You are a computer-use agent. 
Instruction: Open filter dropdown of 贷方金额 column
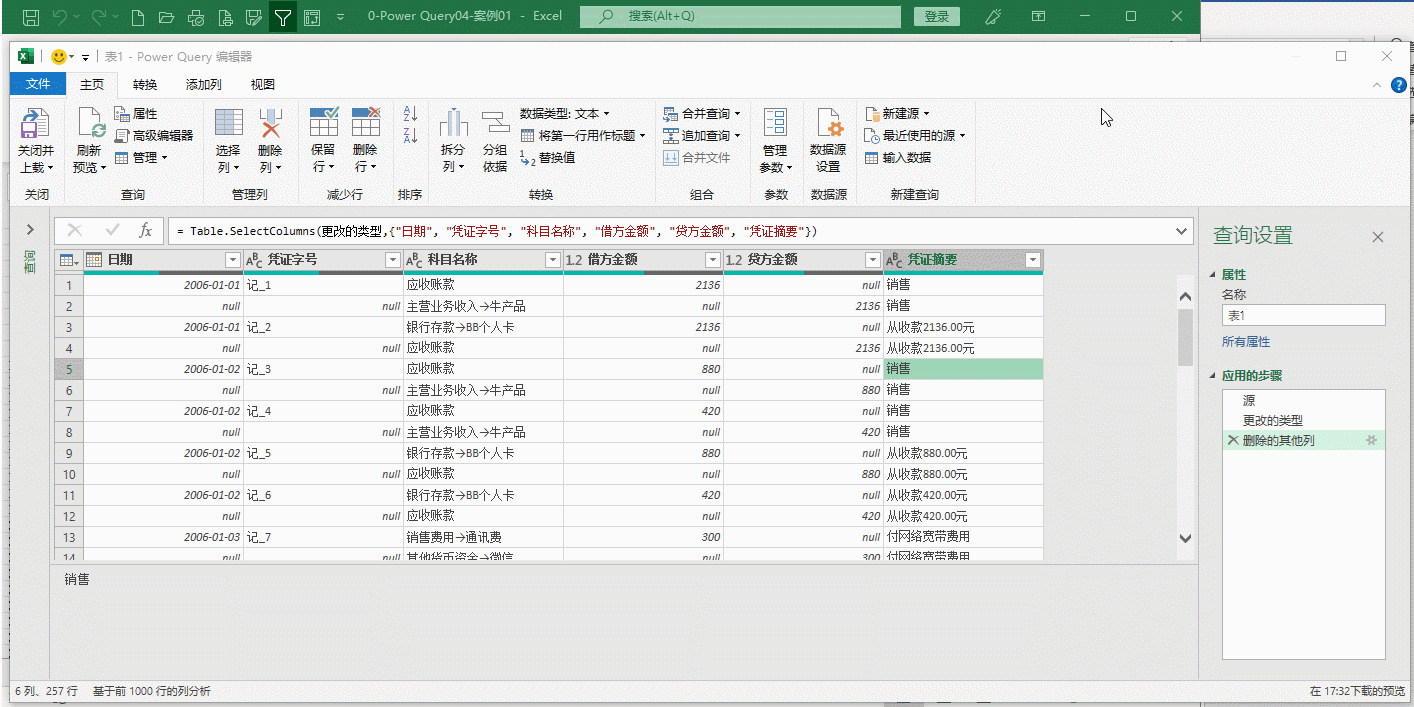(873, 260)
